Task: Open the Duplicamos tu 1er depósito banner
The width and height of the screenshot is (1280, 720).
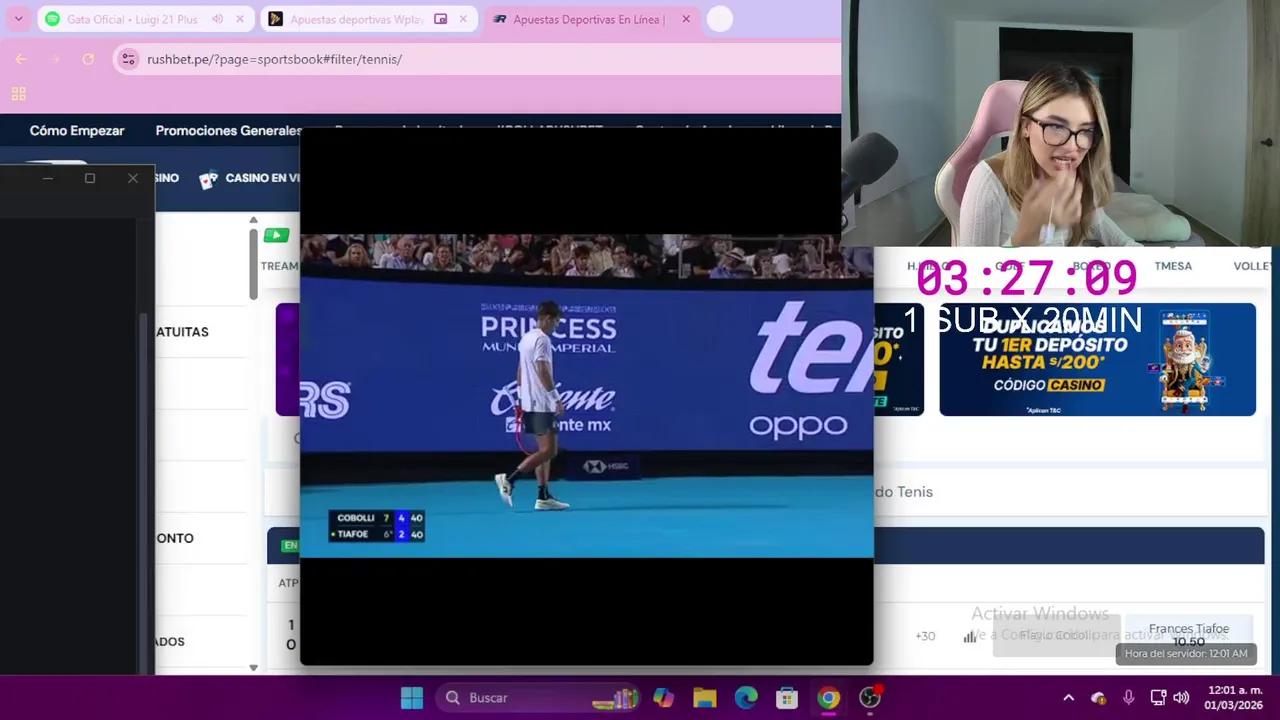Action: click(1097, 359)
